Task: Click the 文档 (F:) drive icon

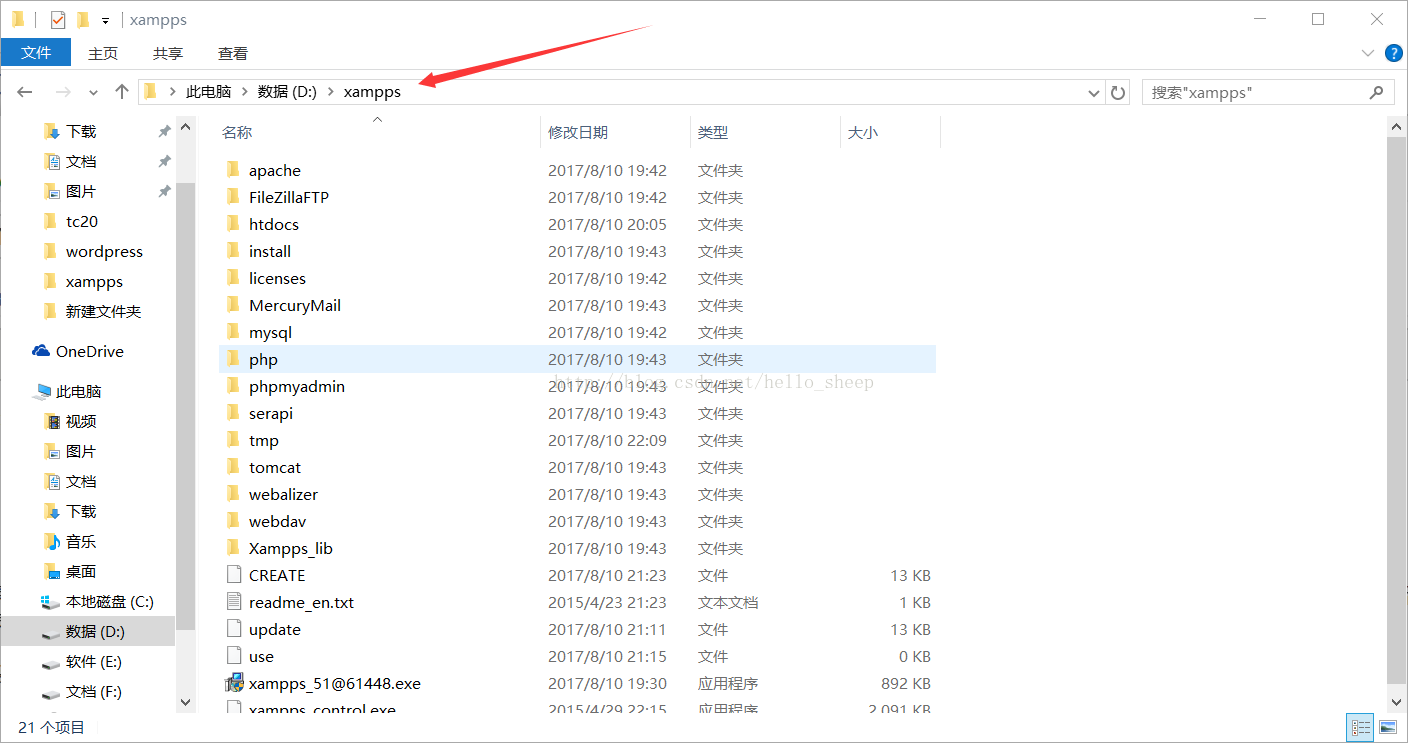Action: coord(50,692)
